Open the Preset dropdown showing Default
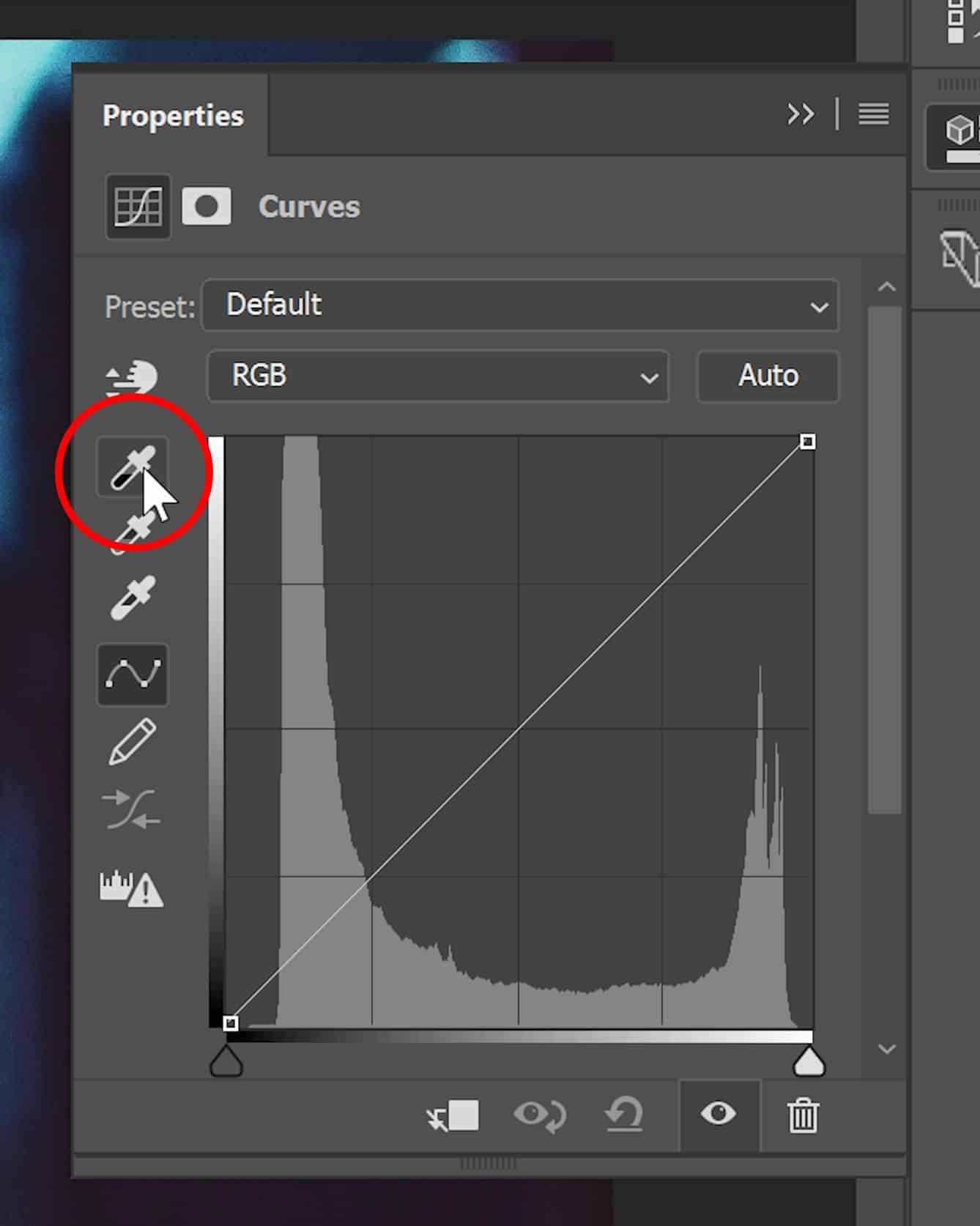 tap(520, 305)
